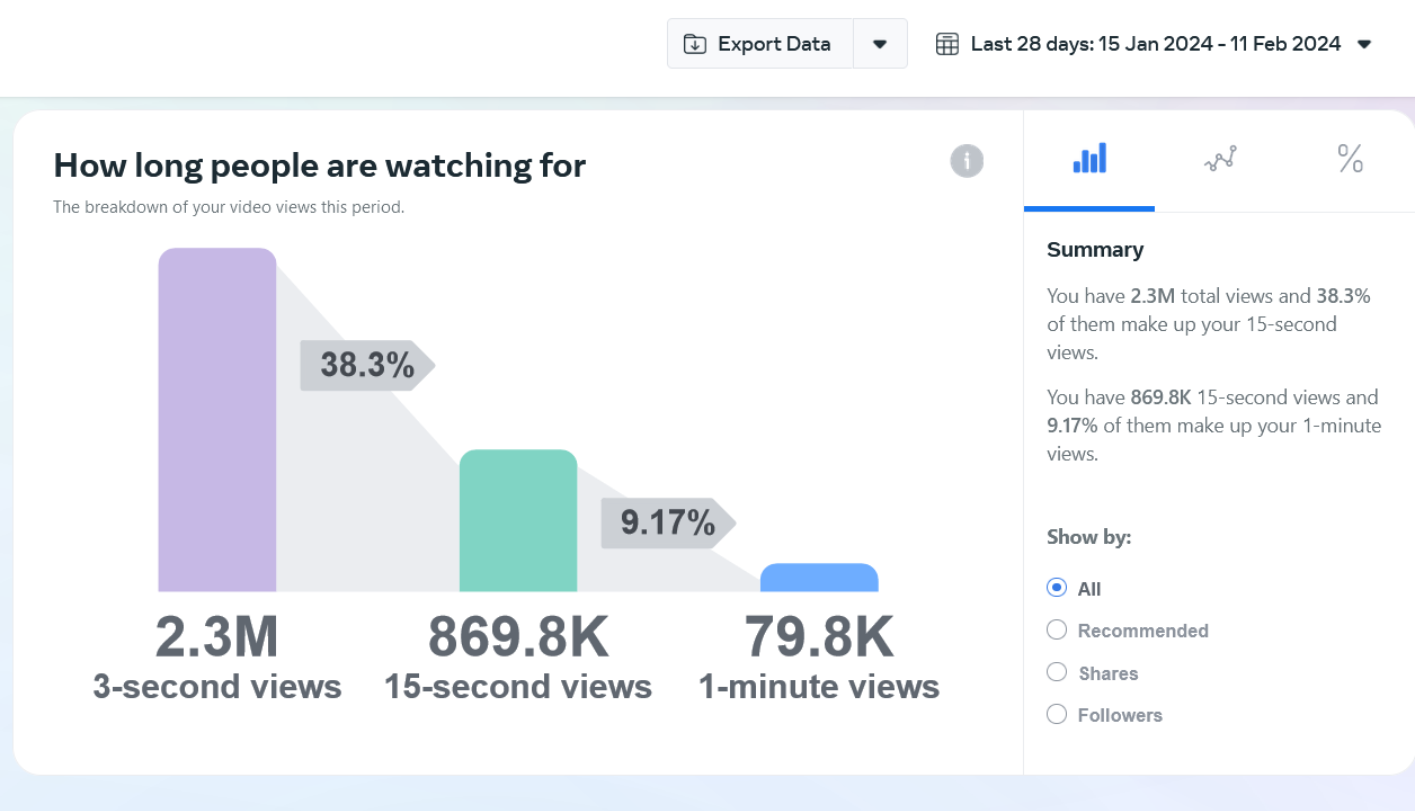Open the Export Data dropdown arrow
Viewport: 1415px width, 811px height.
pyautogui.click(x=880, y=44)
